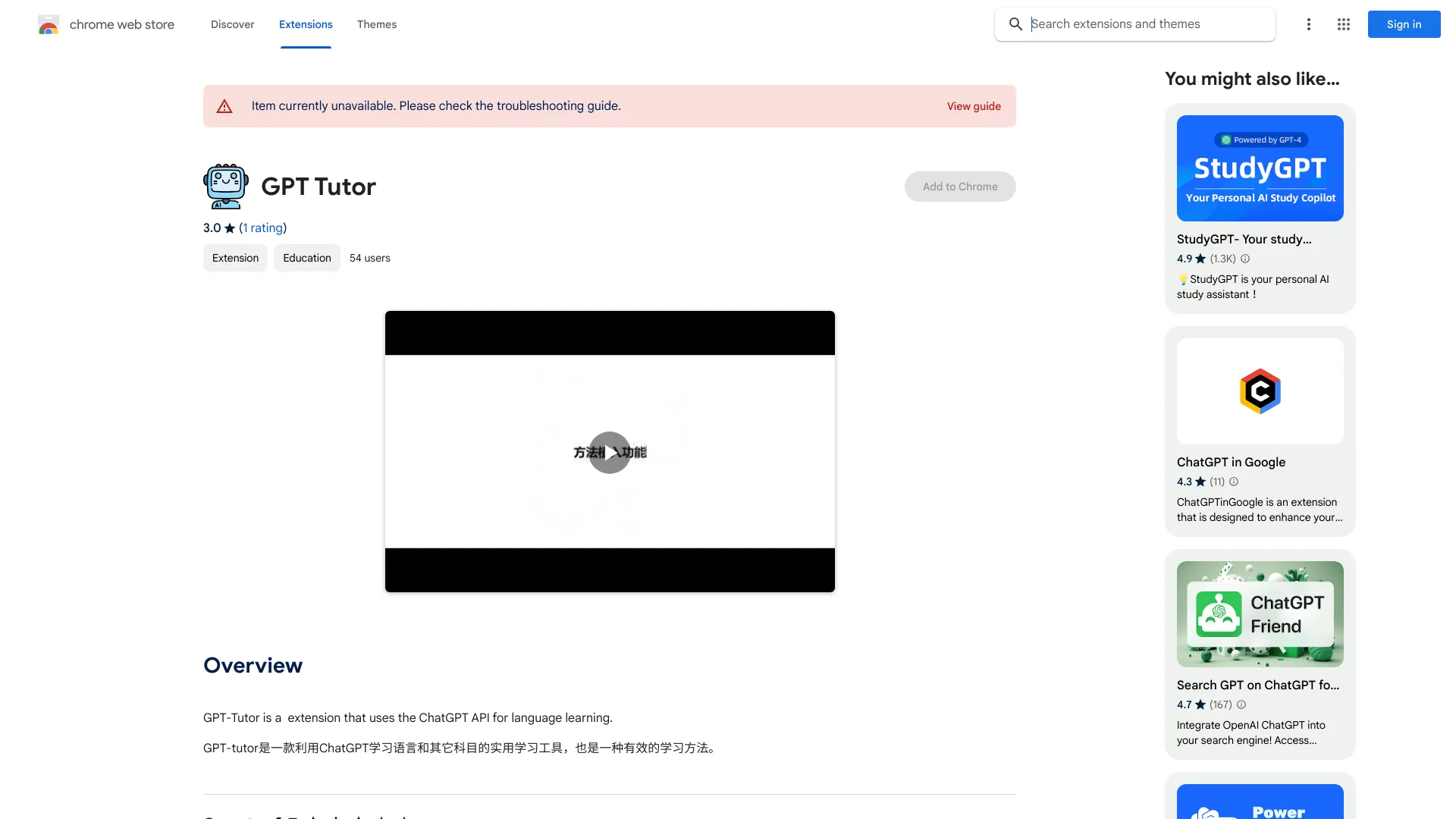This screenshot has height=819, width=1456.
Task: Click the GPT Tutor robot icon
Action: click(225, 185)
